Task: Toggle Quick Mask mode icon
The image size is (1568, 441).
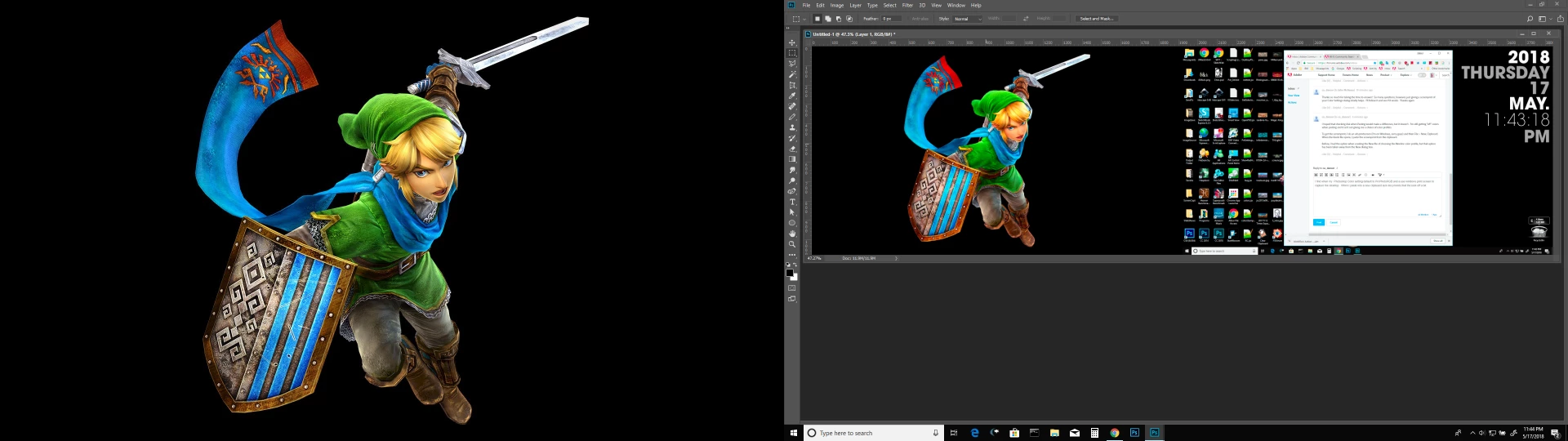Action: point(792,288)
